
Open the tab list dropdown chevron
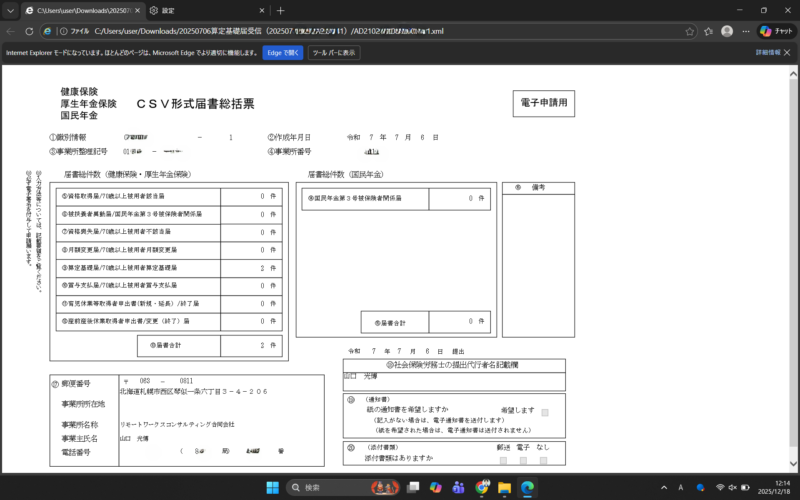click(x=10, y=10)
